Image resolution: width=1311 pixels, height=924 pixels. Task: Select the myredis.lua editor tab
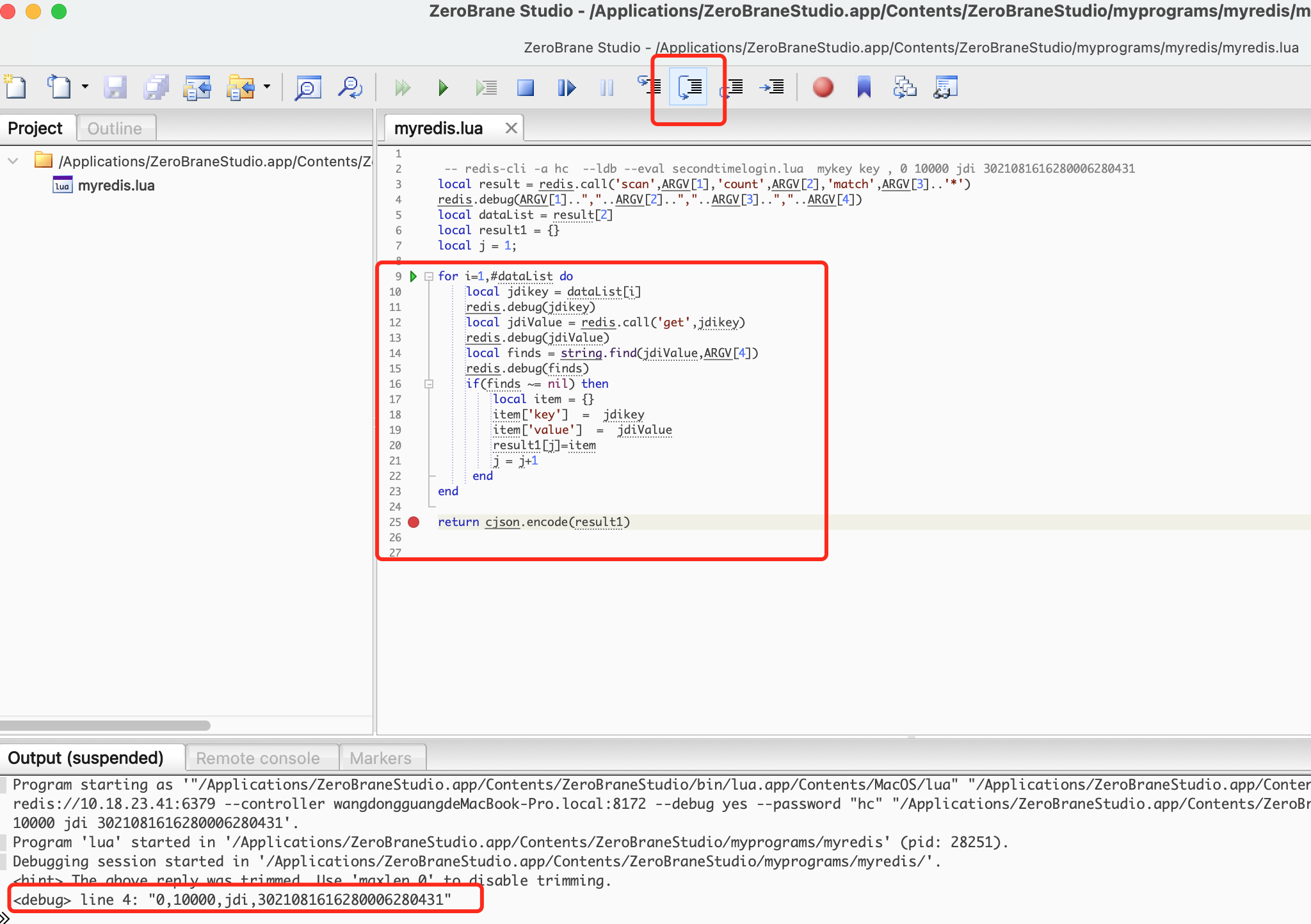click(438, 128)
